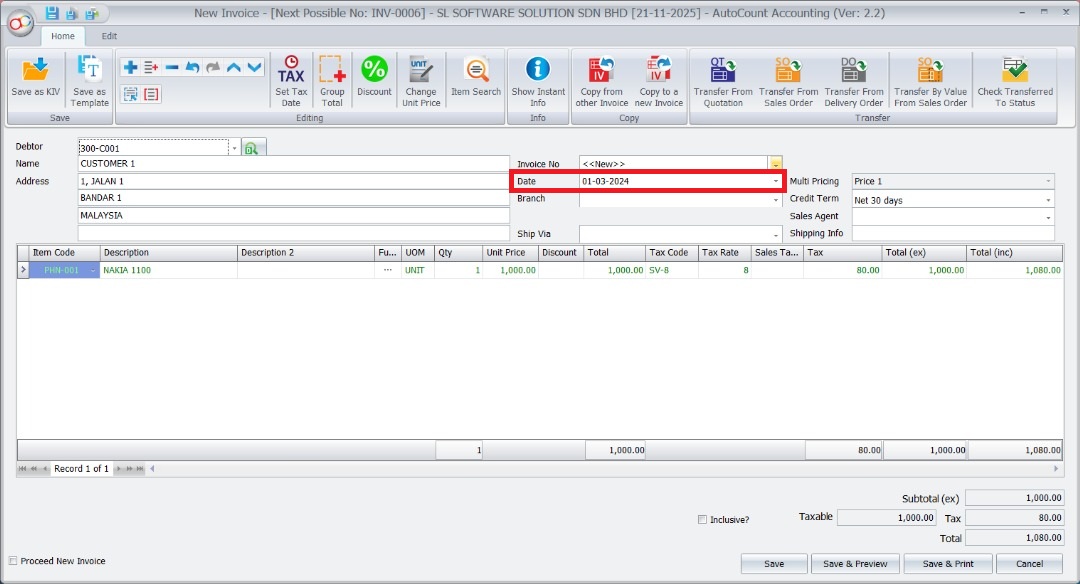Enable the Inclusive checkbox
The height and width of the screenshot is (584, 1080).
coord(703,518)
